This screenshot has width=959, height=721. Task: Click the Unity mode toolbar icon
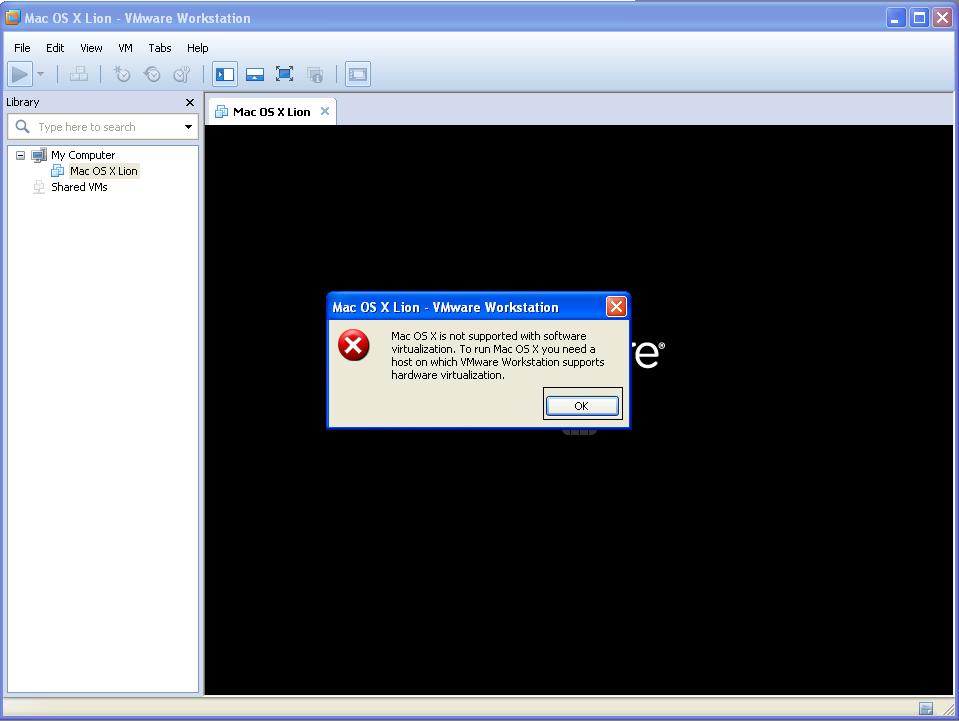click(x=315, y=75)
